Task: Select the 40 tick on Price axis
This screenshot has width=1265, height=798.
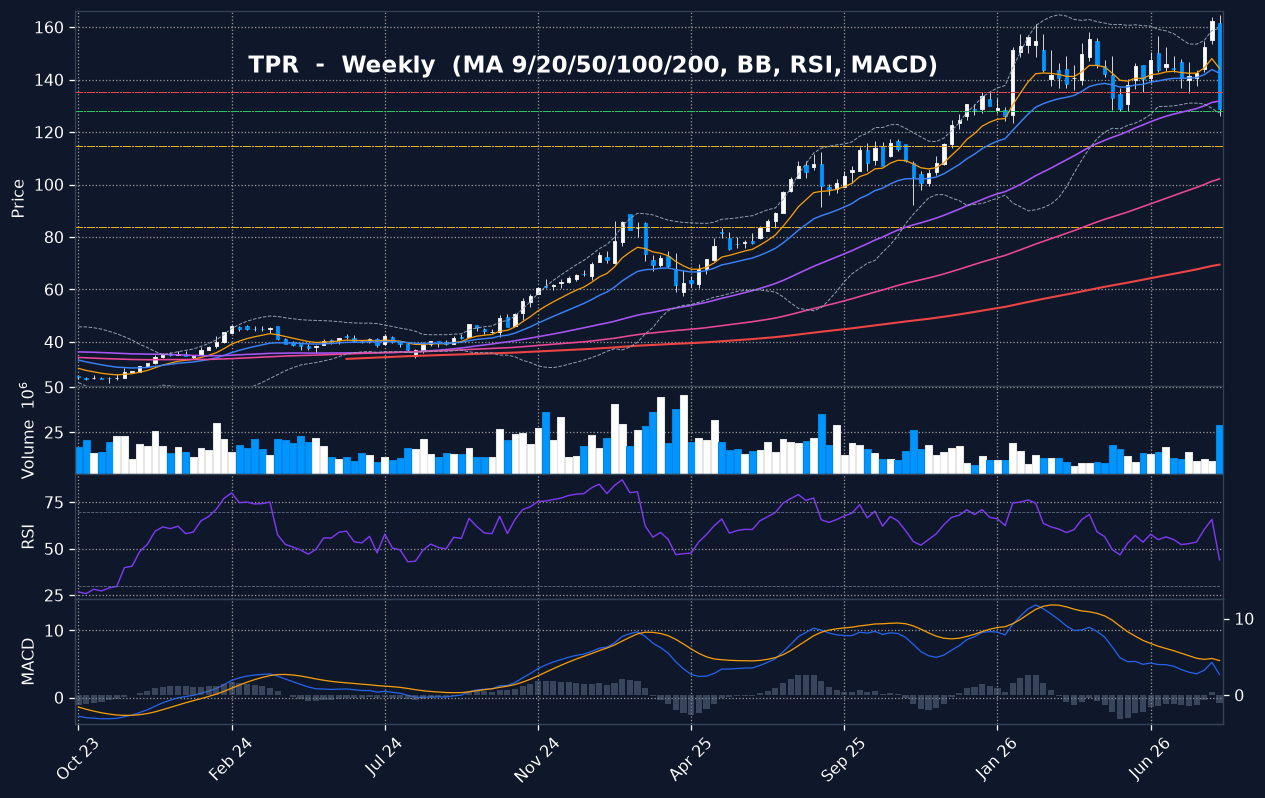Action: [x=56, y=342]
